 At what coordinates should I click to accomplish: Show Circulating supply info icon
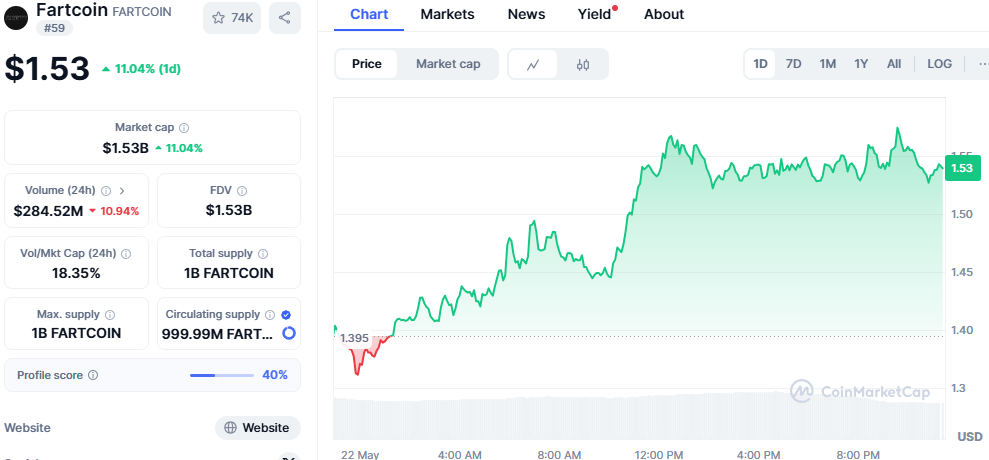click(x=270, y=314)
